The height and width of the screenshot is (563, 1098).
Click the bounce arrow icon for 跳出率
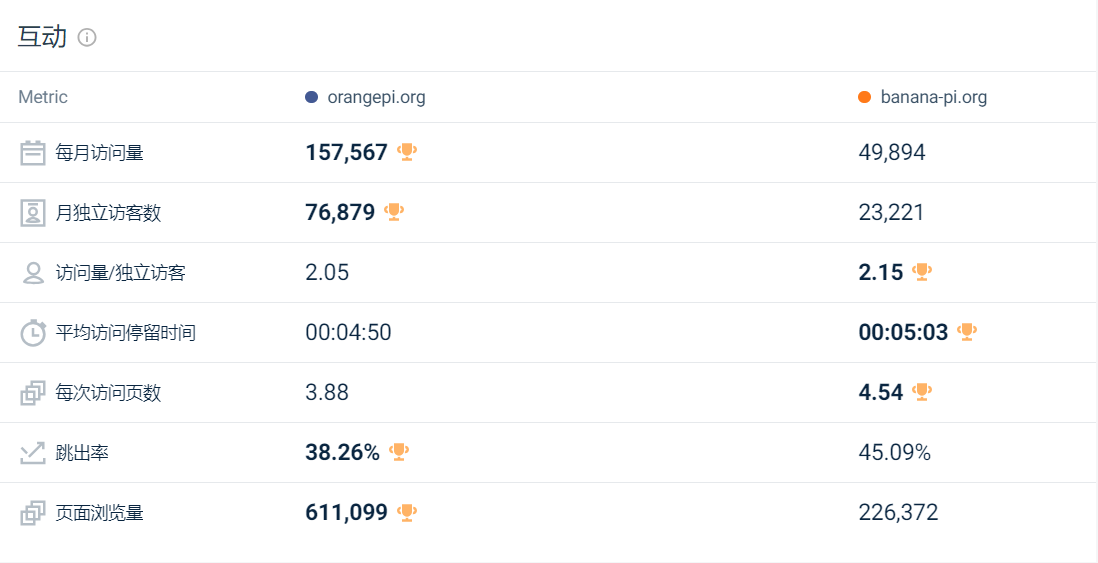(33, 453)
